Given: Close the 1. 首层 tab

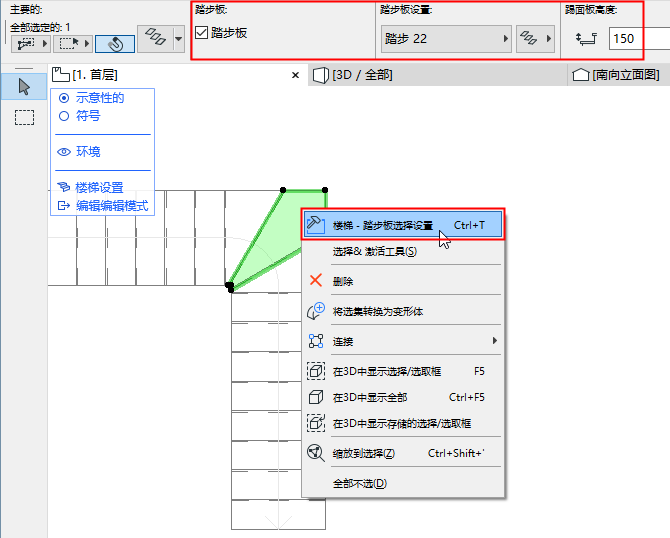Looking at the screenshot, I should click(295, 75).
